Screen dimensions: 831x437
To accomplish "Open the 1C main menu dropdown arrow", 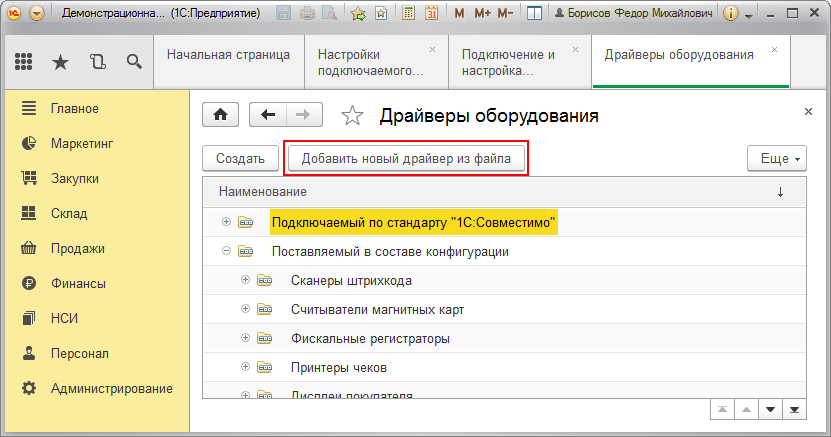I will point(37,13).
